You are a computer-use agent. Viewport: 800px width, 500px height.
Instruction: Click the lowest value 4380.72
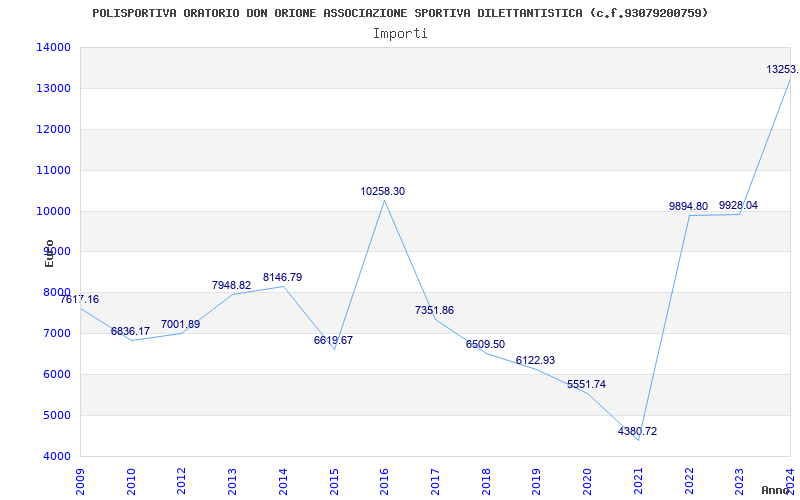[637, 431]
